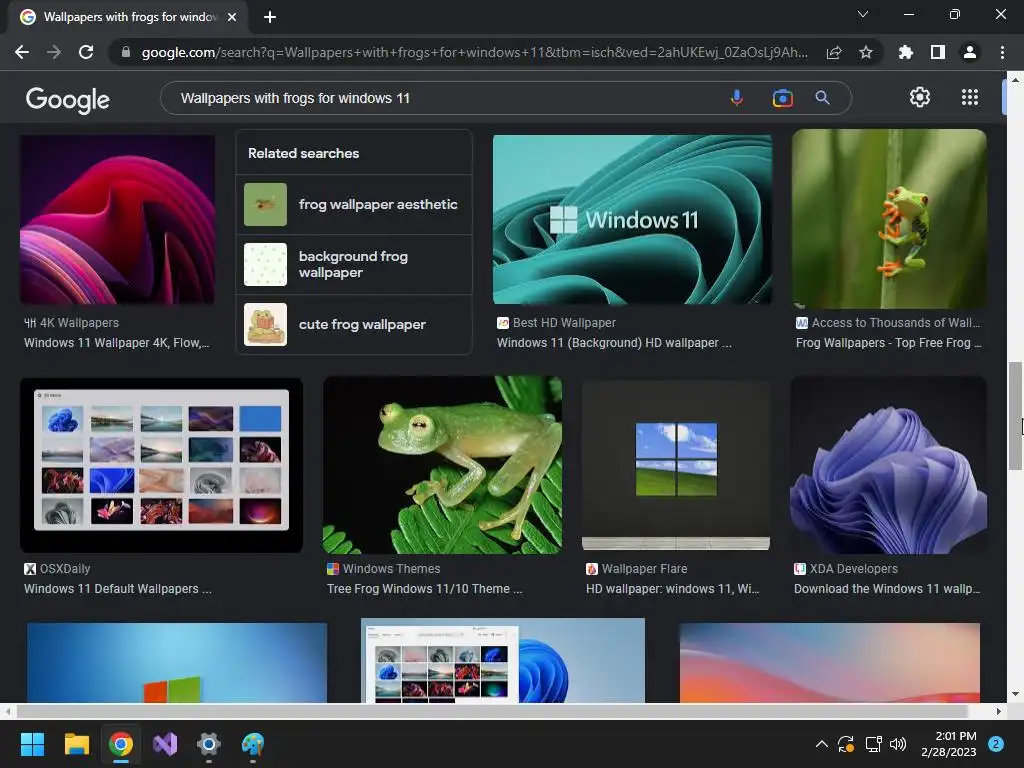The image size is (1024, 768).
Task: Open the purple bloom XDA wallpaper
Action: 888,465
